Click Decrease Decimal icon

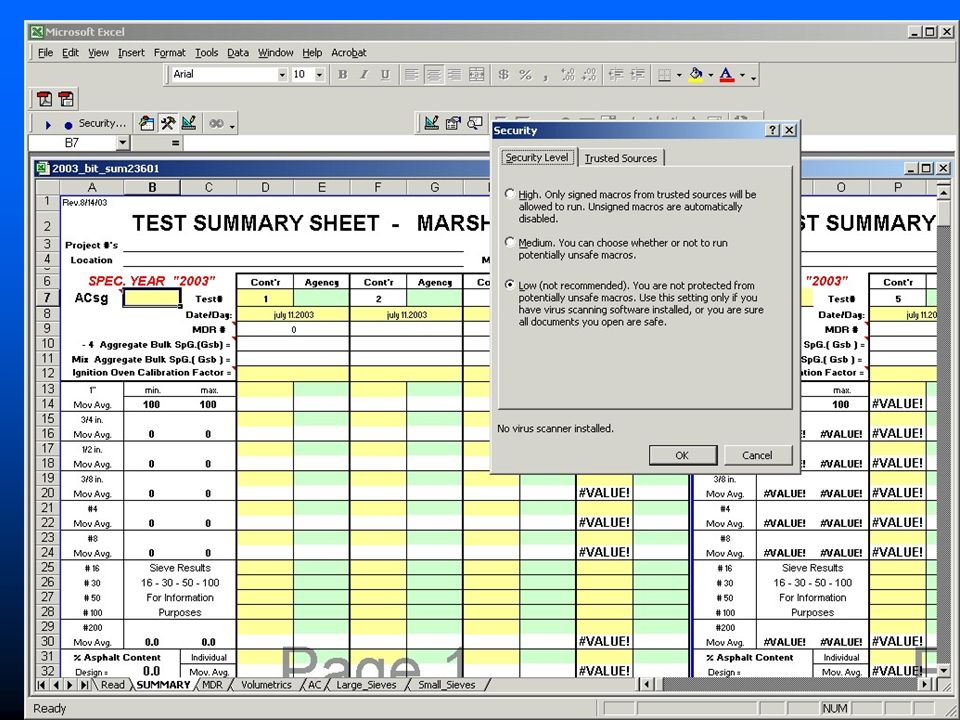click(590, 75)
